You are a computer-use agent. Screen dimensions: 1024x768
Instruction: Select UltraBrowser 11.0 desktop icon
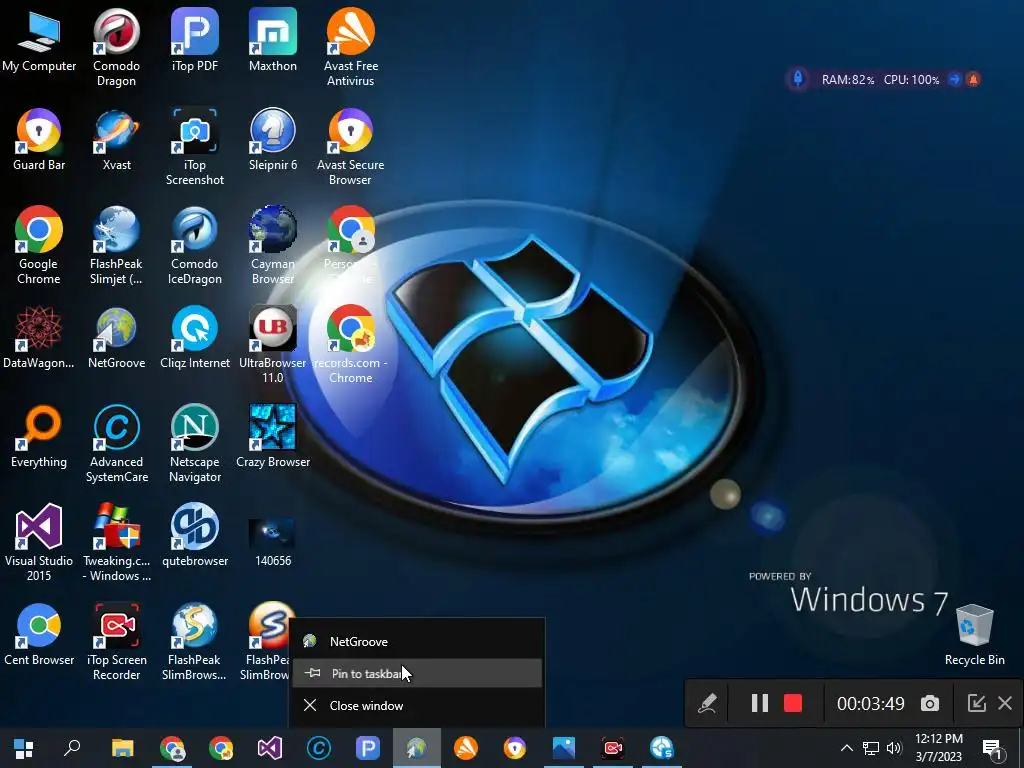pos(272,344)
